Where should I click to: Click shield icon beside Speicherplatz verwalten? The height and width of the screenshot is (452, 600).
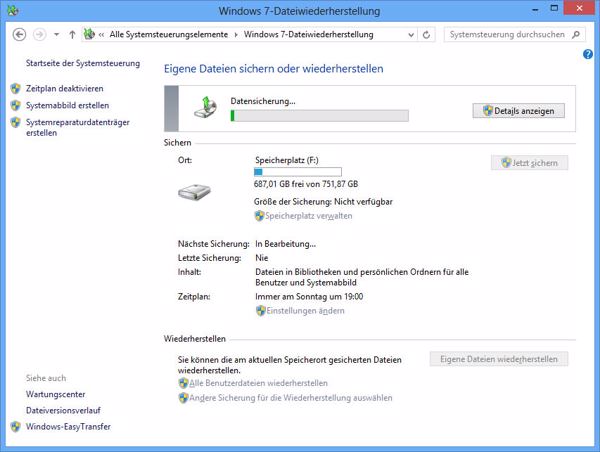click(259, 216)
